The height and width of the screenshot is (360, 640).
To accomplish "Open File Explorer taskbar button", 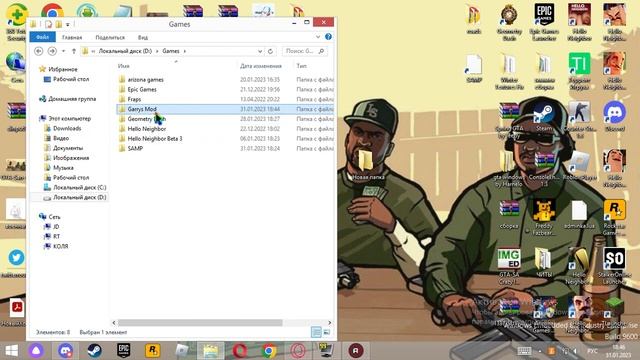I will tap(211, 351).
